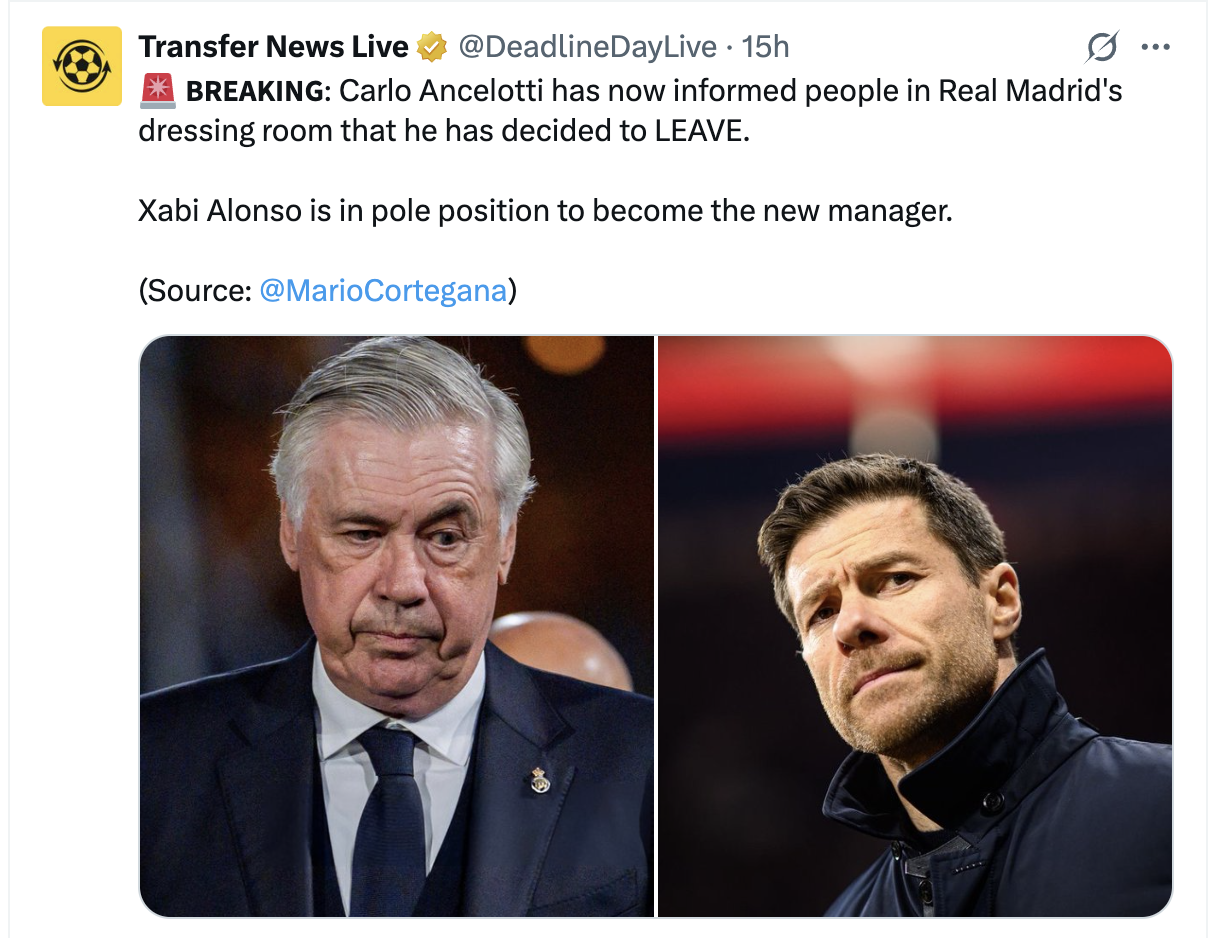This screenshot has height=938, width=1212.
Task: Visit the @DeadlineDayLive handle
Action: pos(587,46)
